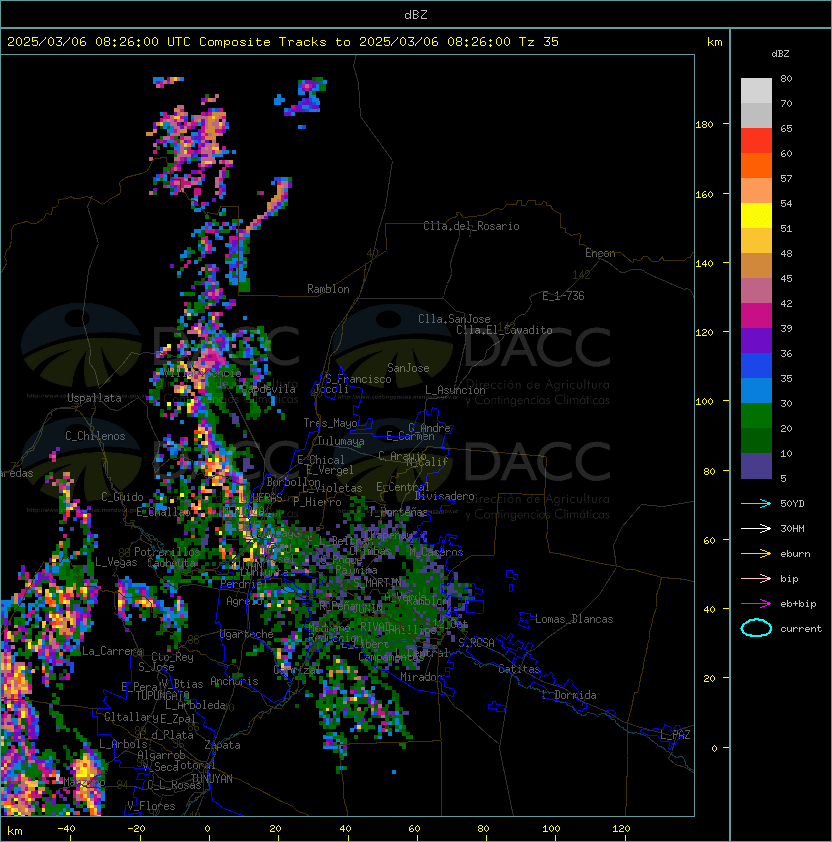Click the magenta eb+bip arrow in legend

pyautogui.click(x=756, y=604)
